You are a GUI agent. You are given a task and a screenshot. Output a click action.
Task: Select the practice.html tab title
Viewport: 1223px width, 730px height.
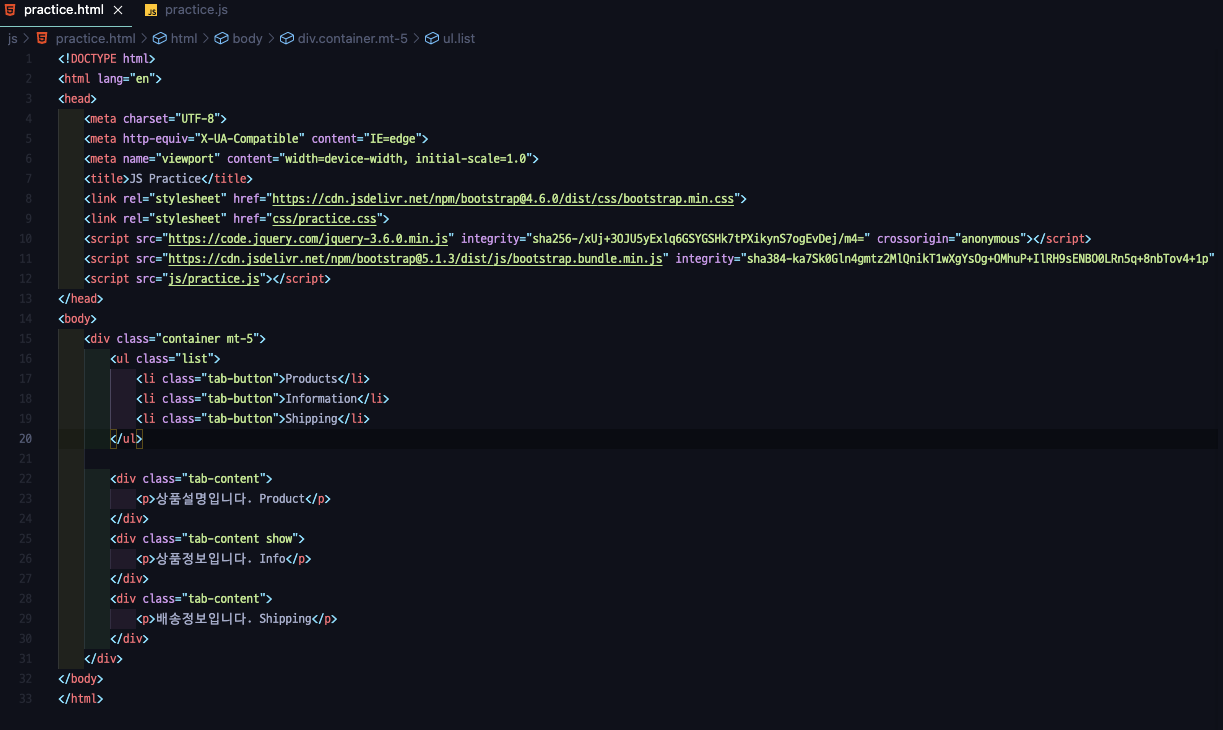pos(63,10)
